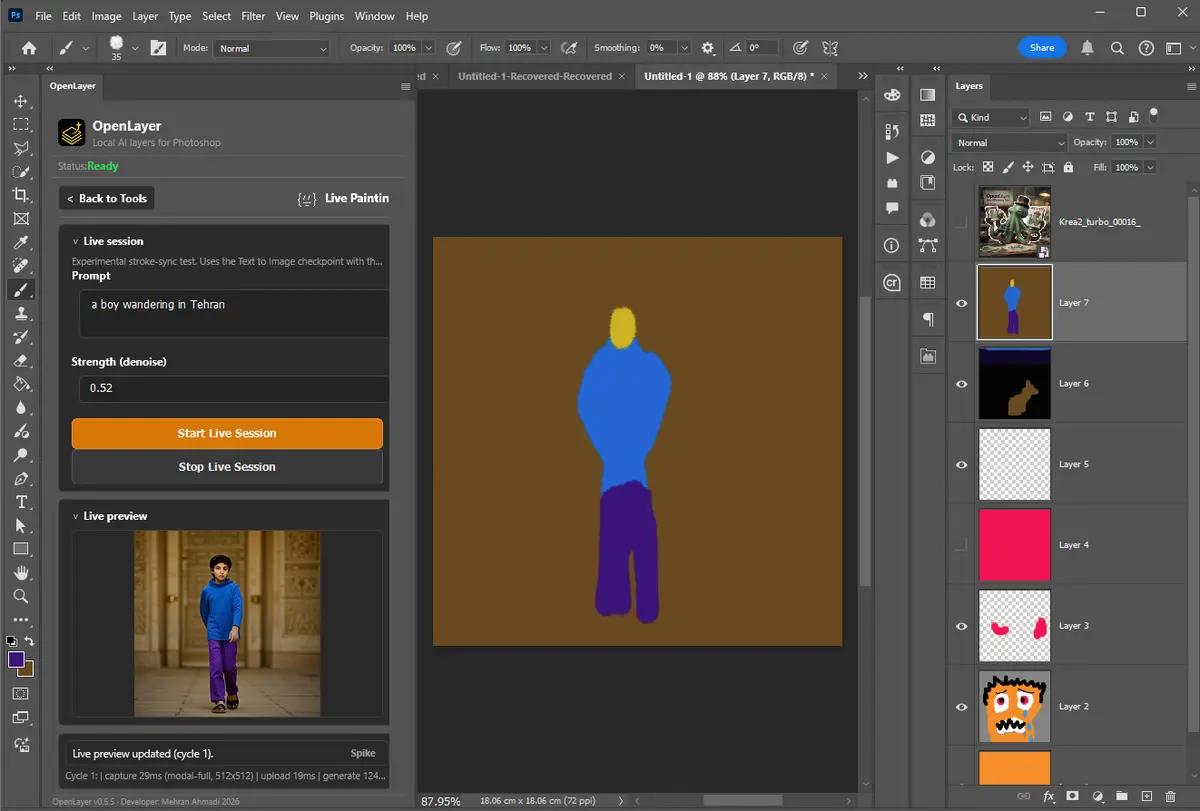Click the foreground purple color swatch

click(x=17, y=660)
